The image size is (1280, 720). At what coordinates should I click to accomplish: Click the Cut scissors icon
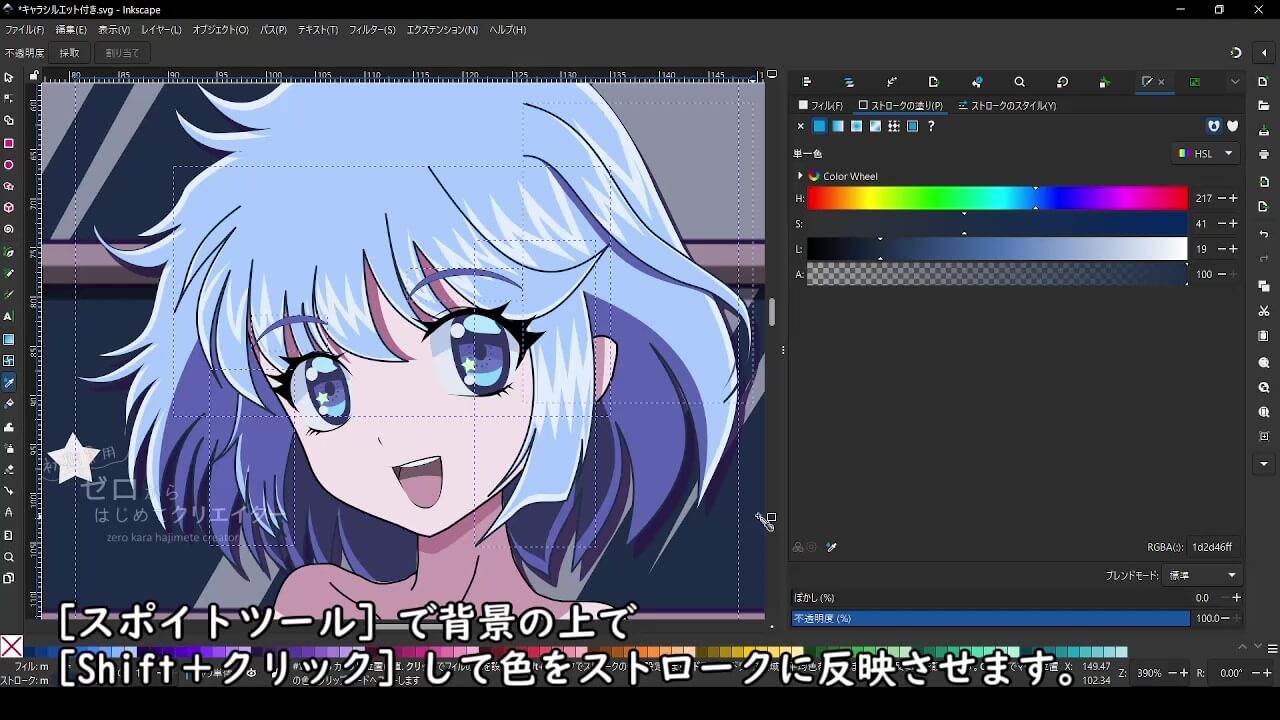1264,311
